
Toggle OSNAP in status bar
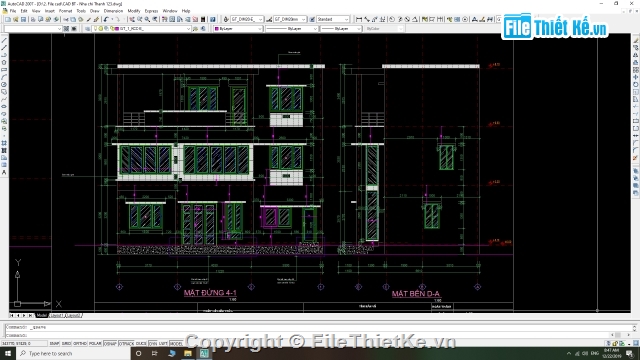tap(110, 344)
